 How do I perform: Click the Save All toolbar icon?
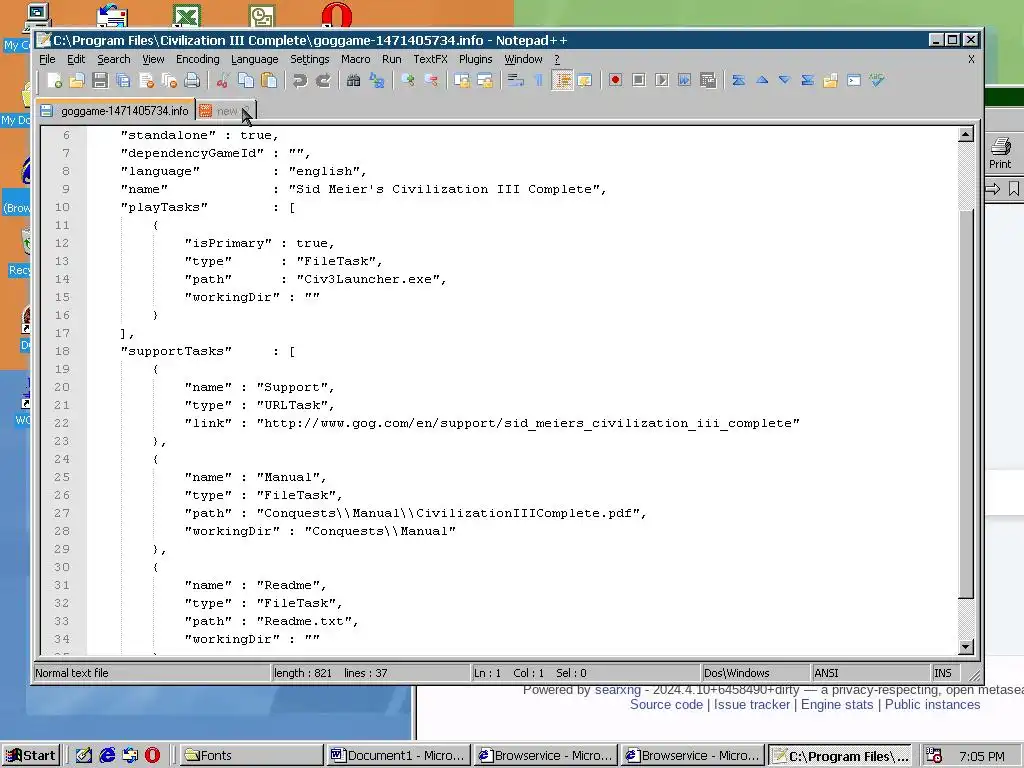[x=123, y=80]
